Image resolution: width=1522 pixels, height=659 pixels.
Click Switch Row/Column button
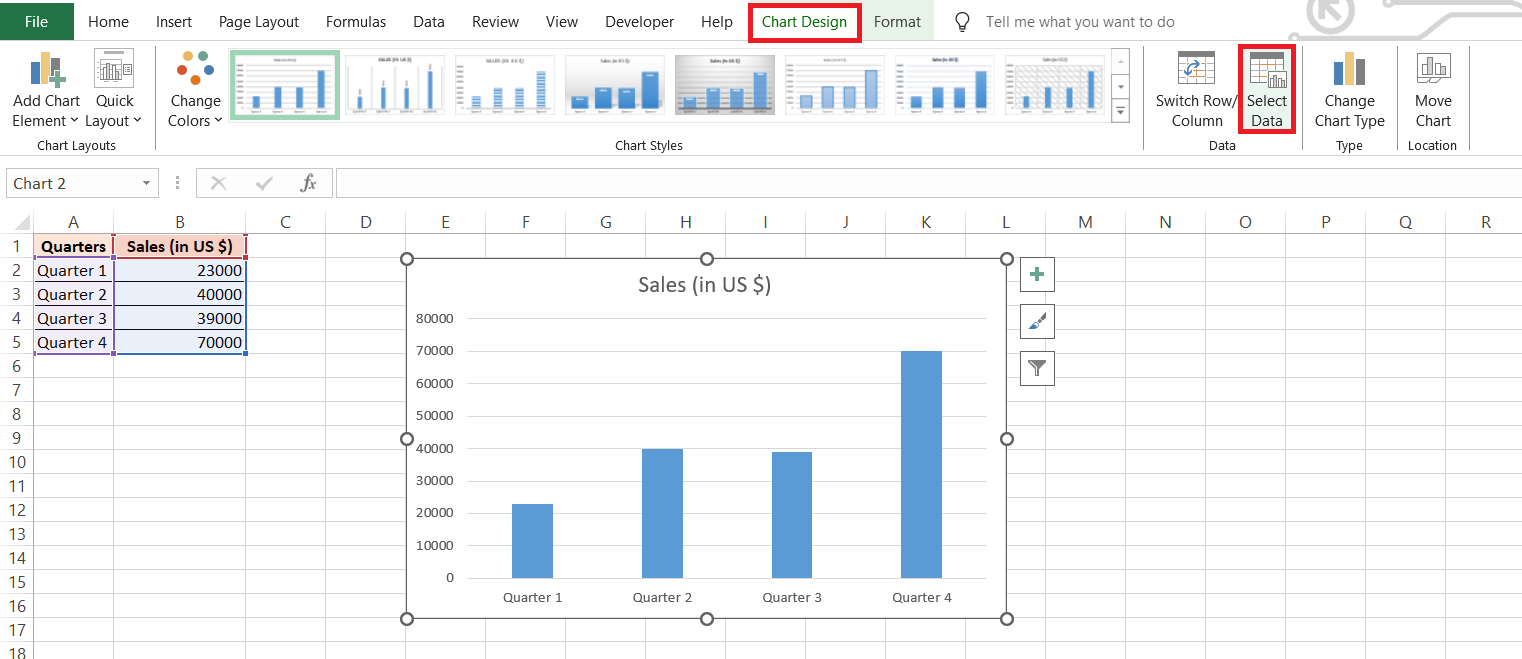pos(1197,90)
